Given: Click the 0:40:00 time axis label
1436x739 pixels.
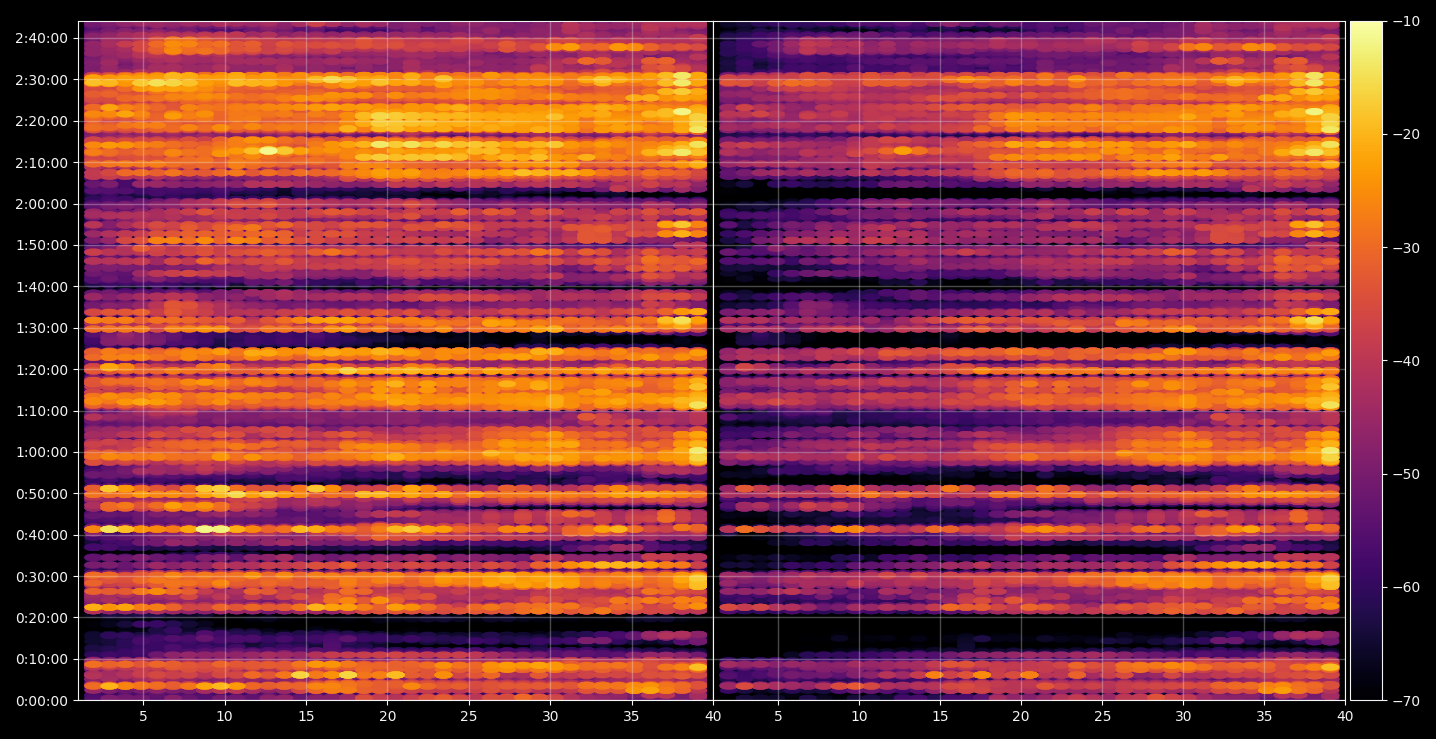Looking at the screenshot, I should [x=43, y=534].
